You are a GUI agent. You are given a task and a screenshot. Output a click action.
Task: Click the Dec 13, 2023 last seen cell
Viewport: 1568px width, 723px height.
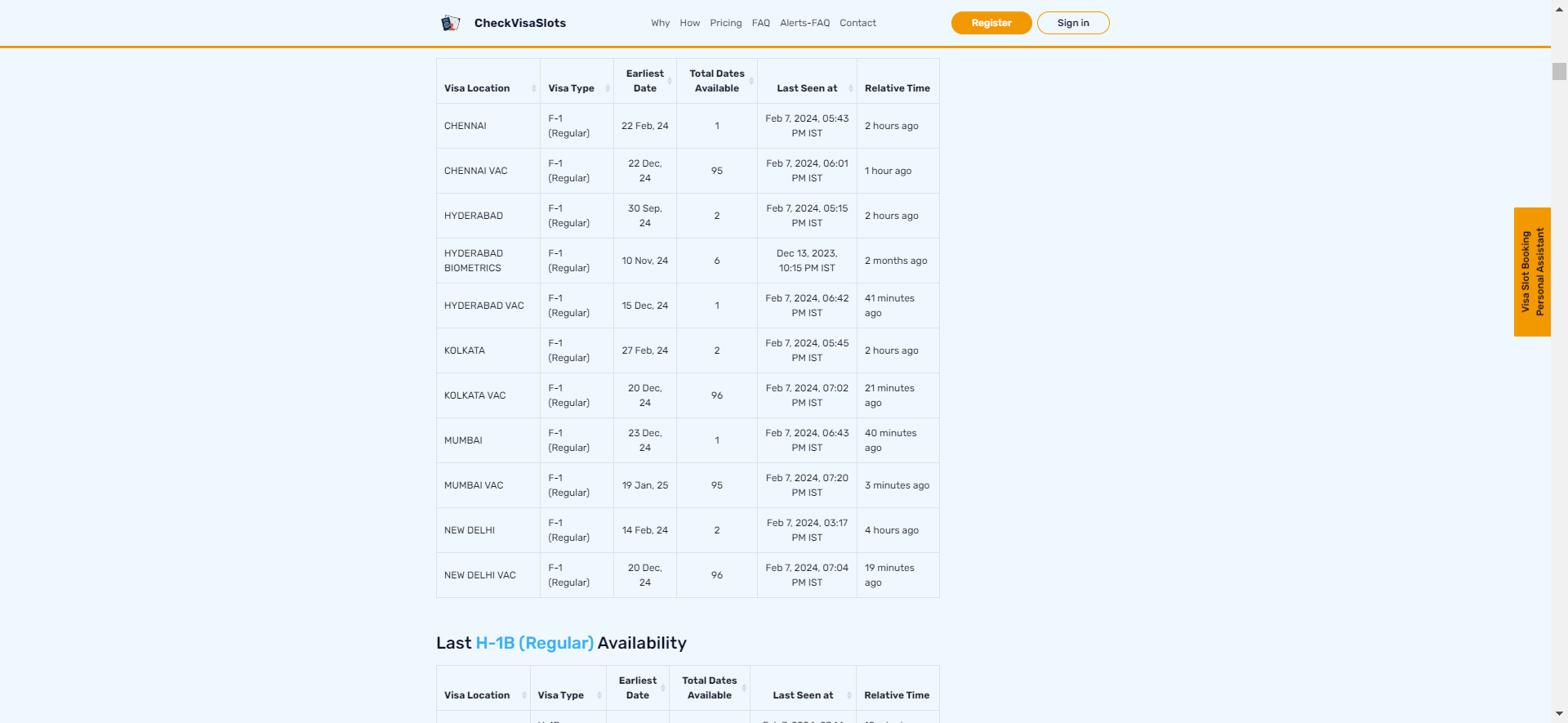tap(807, 261)
